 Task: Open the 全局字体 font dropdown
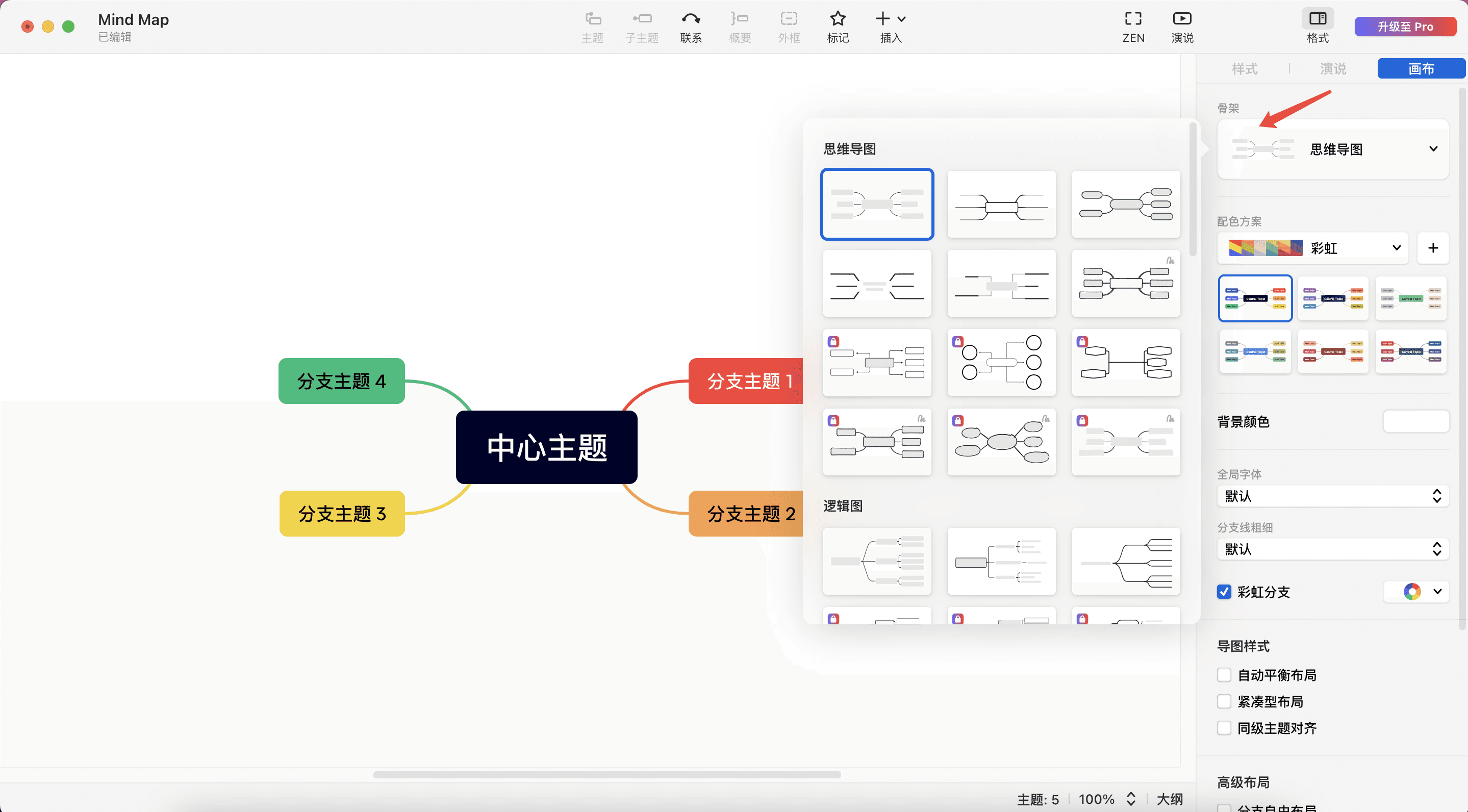1332,496
